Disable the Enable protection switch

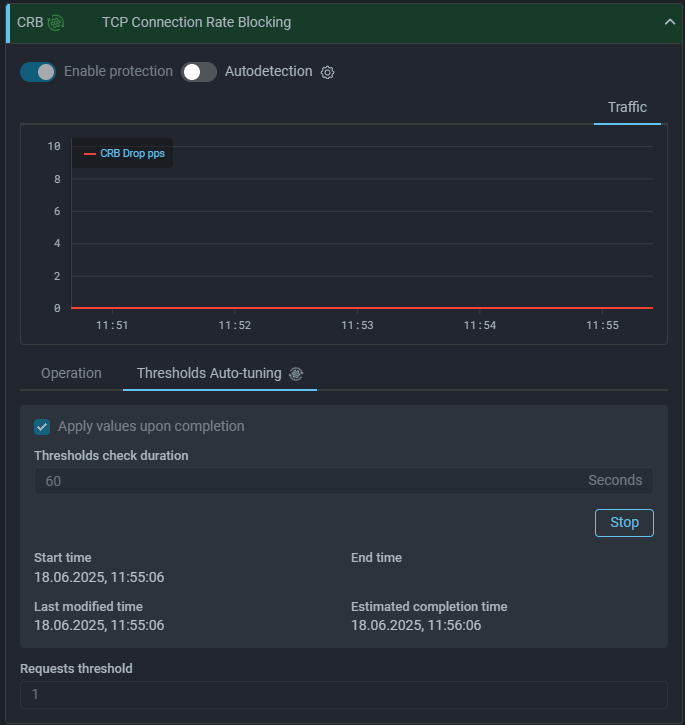click(x=38, y=72)
